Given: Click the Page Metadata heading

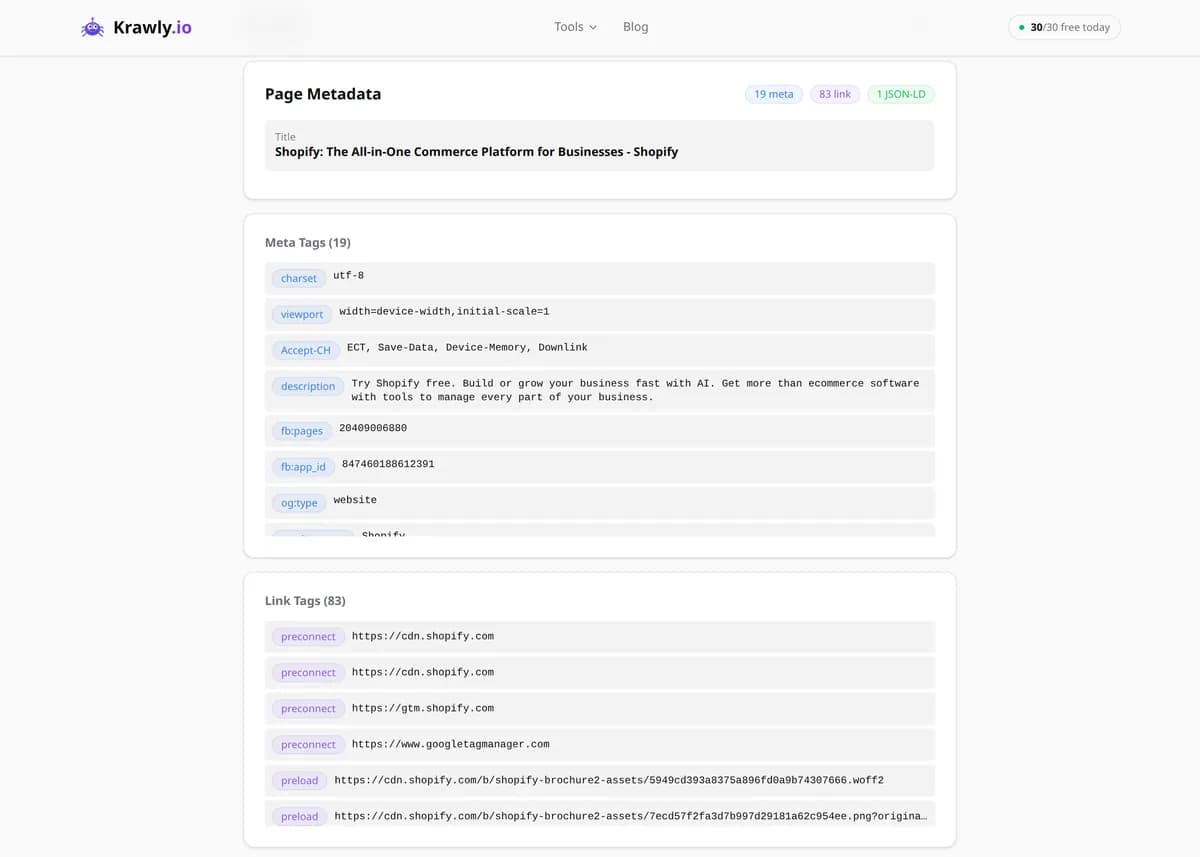Looking at the screenshot, I should [x=323, y=94].
